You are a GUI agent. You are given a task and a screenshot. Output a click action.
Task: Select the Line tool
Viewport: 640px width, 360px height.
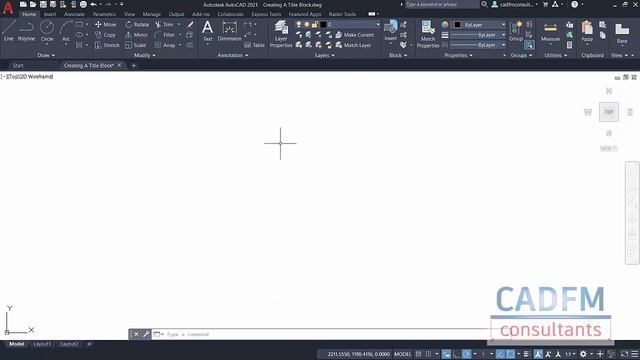[9, 31]
